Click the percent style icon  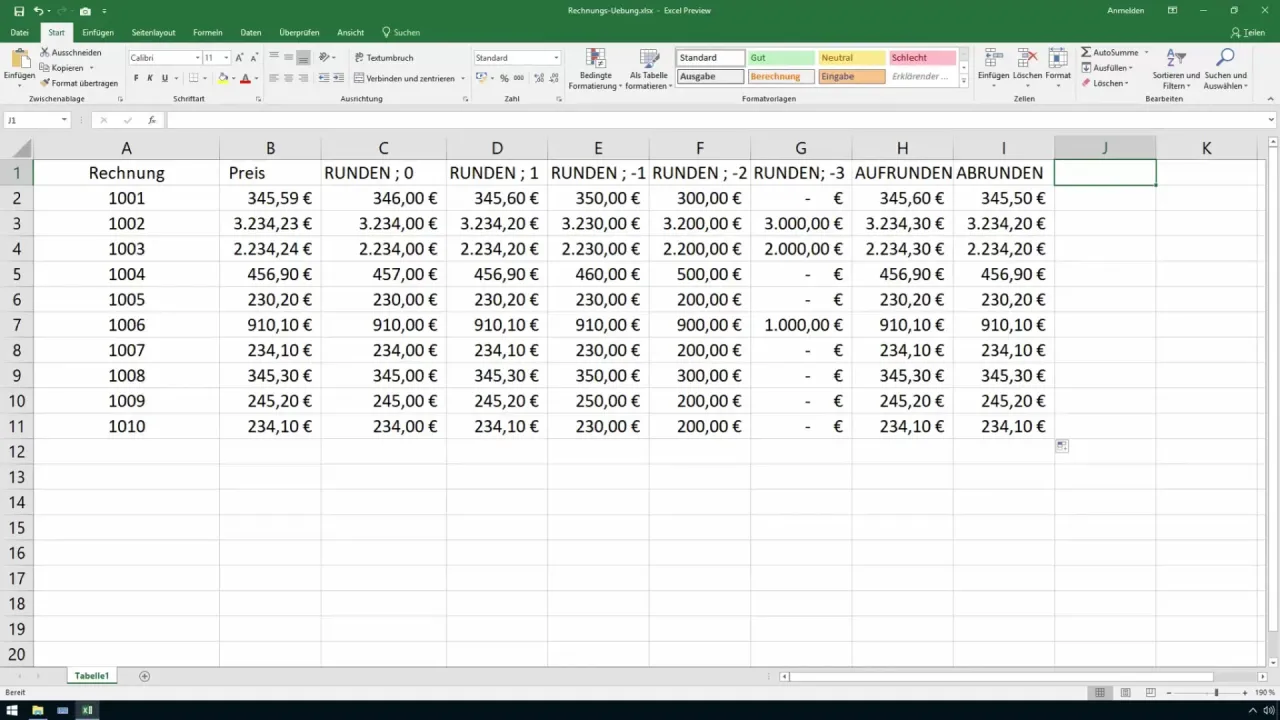click(x=504, y=78)
